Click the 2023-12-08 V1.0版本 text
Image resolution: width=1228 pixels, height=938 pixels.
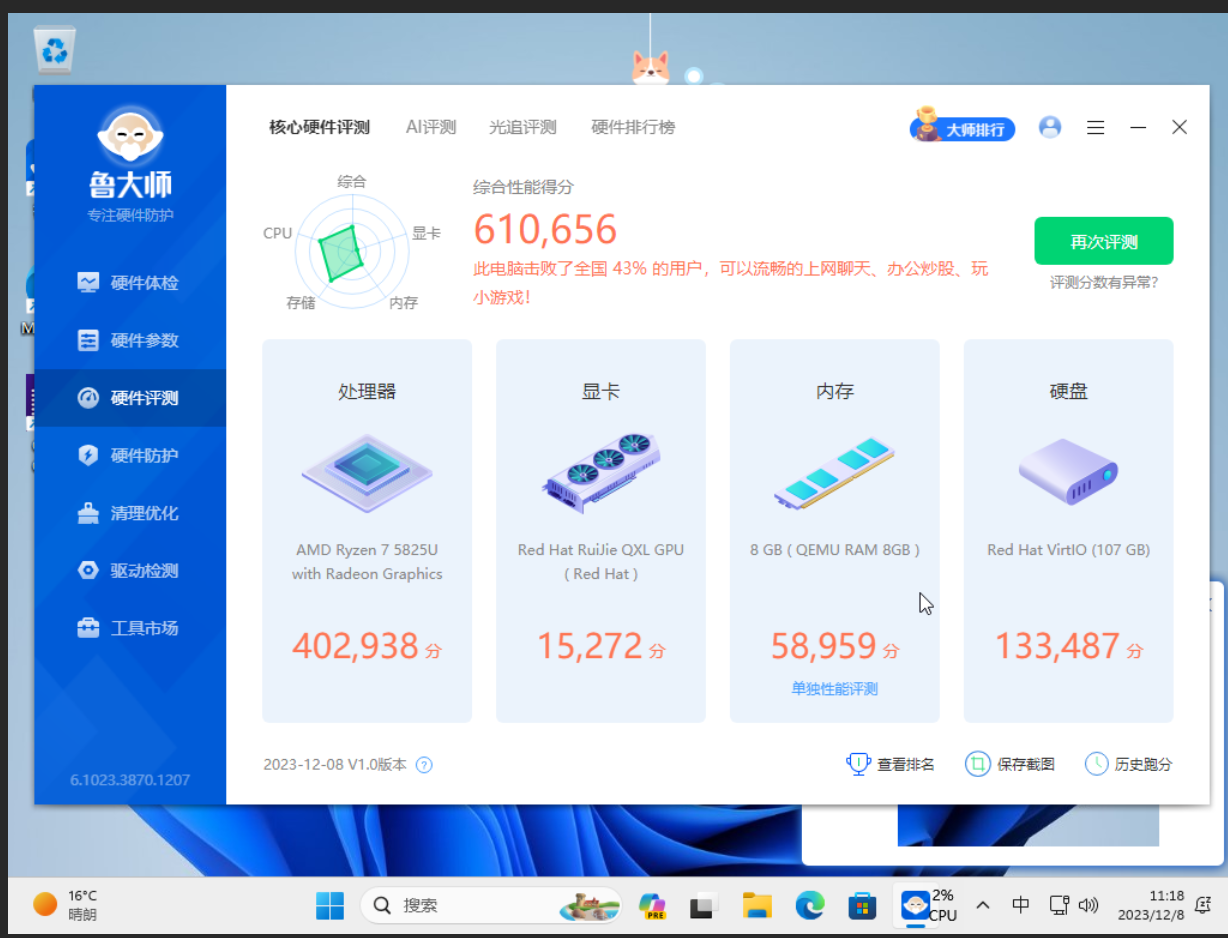pyautogui.click(x=335, y=765)
